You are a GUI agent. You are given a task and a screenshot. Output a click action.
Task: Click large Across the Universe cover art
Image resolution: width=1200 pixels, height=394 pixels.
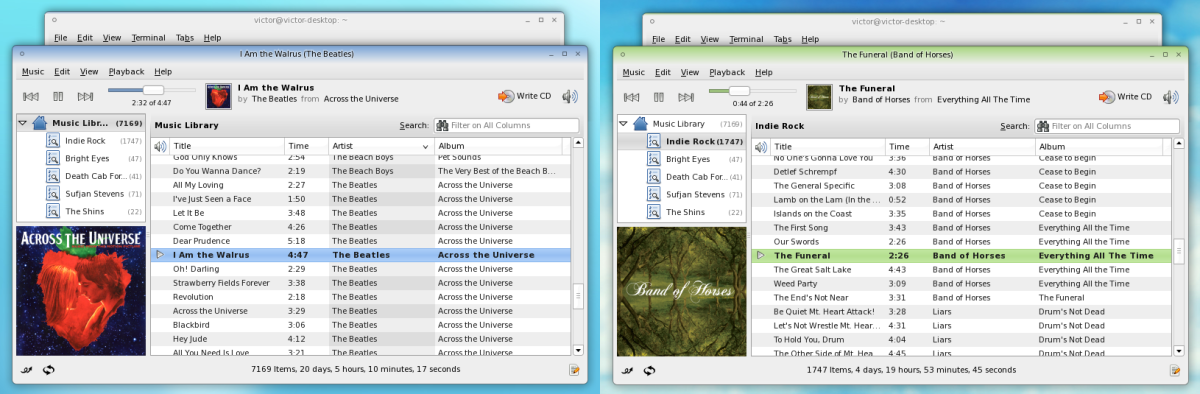coord(81,290)
